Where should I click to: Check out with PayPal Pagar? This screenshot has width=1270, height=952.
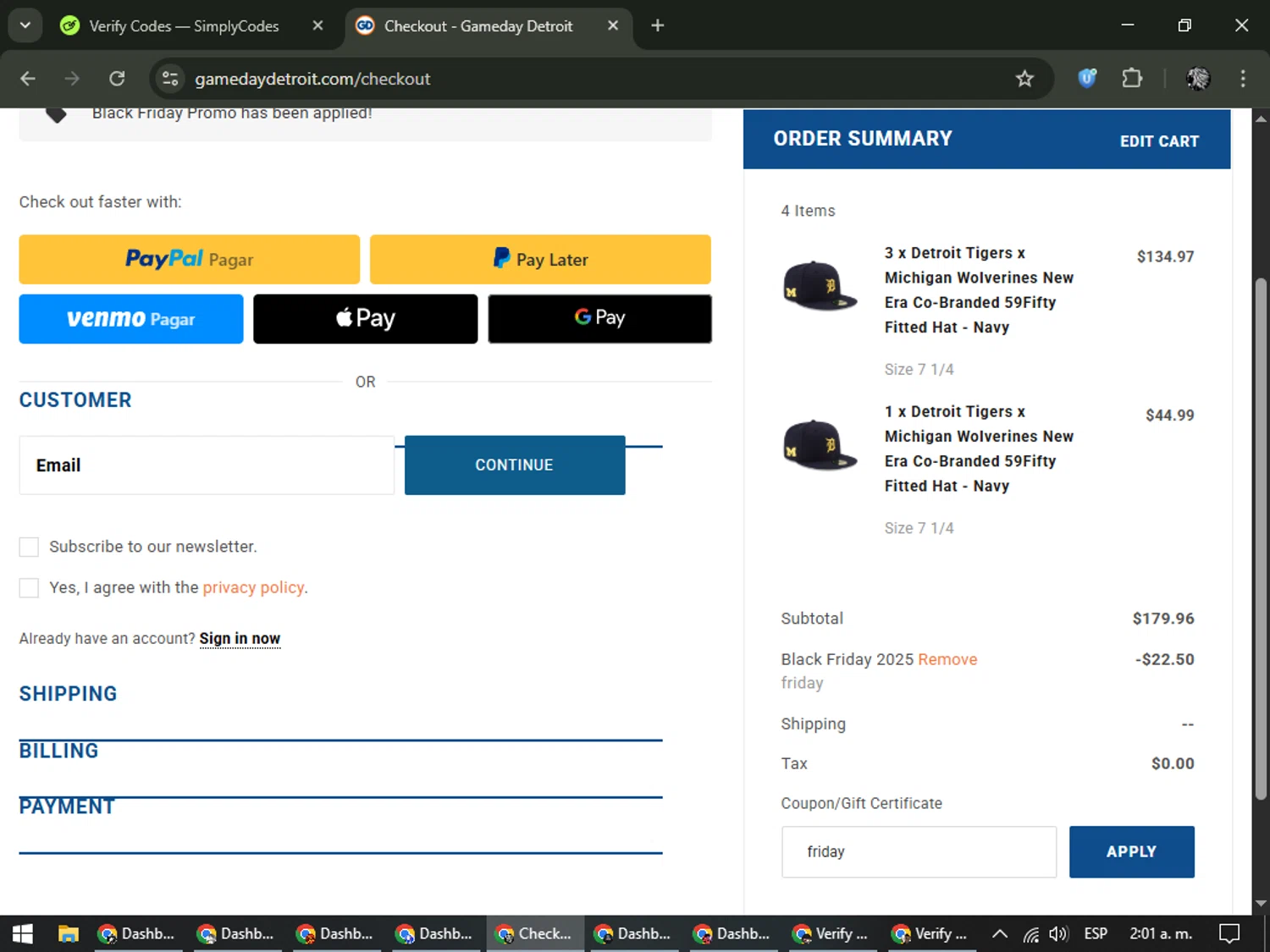(190, 259)
